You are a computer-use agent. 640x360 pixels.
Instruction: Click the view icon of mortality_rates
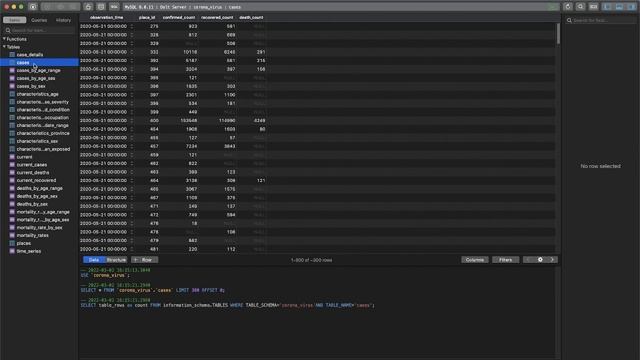tap(12, 235)
